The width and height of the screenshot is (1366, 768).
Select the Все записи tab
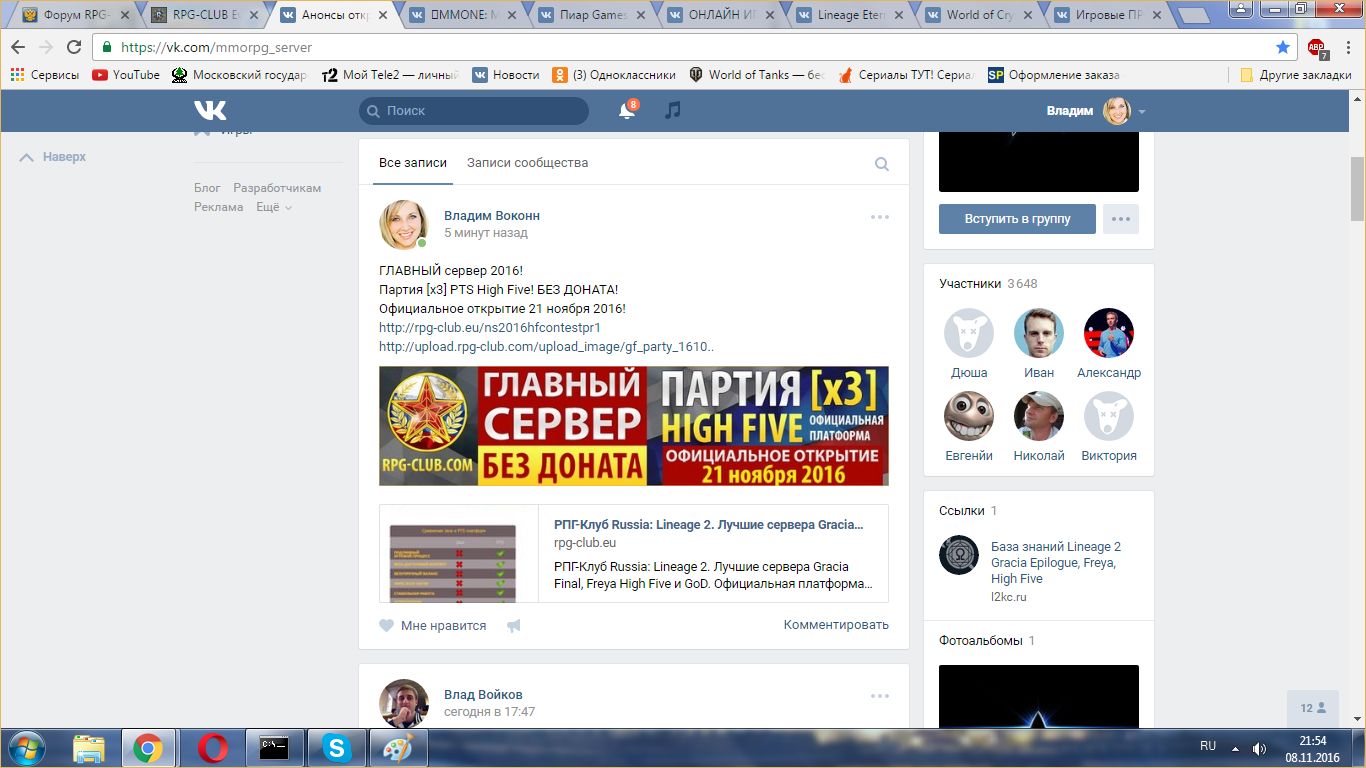pos(413,163)
